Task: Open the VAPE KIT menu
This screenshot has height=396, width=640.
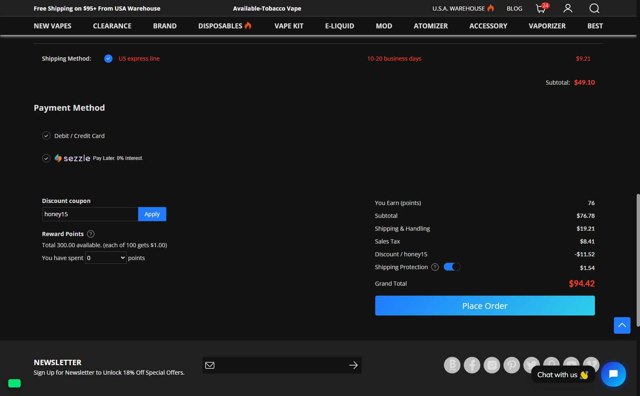Action: 289,26
